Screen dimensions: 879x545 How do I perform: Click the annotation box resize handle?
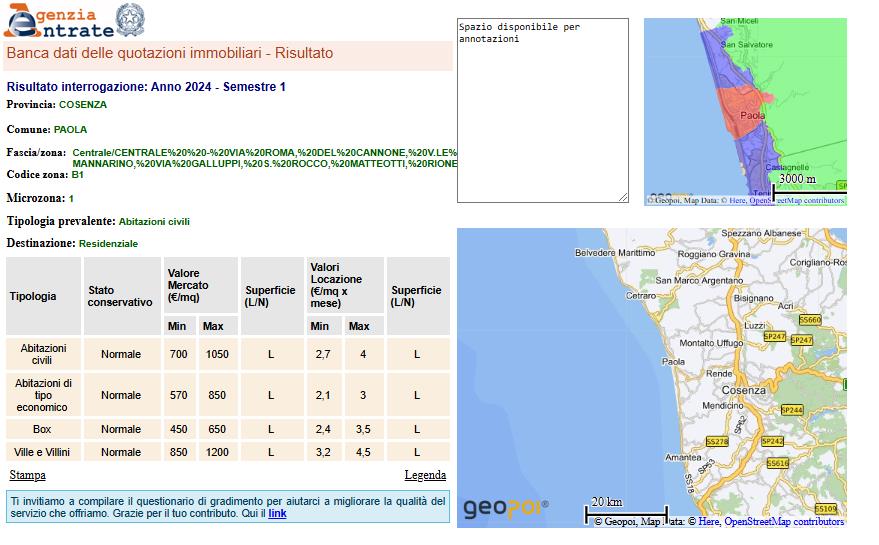[623, 197]
